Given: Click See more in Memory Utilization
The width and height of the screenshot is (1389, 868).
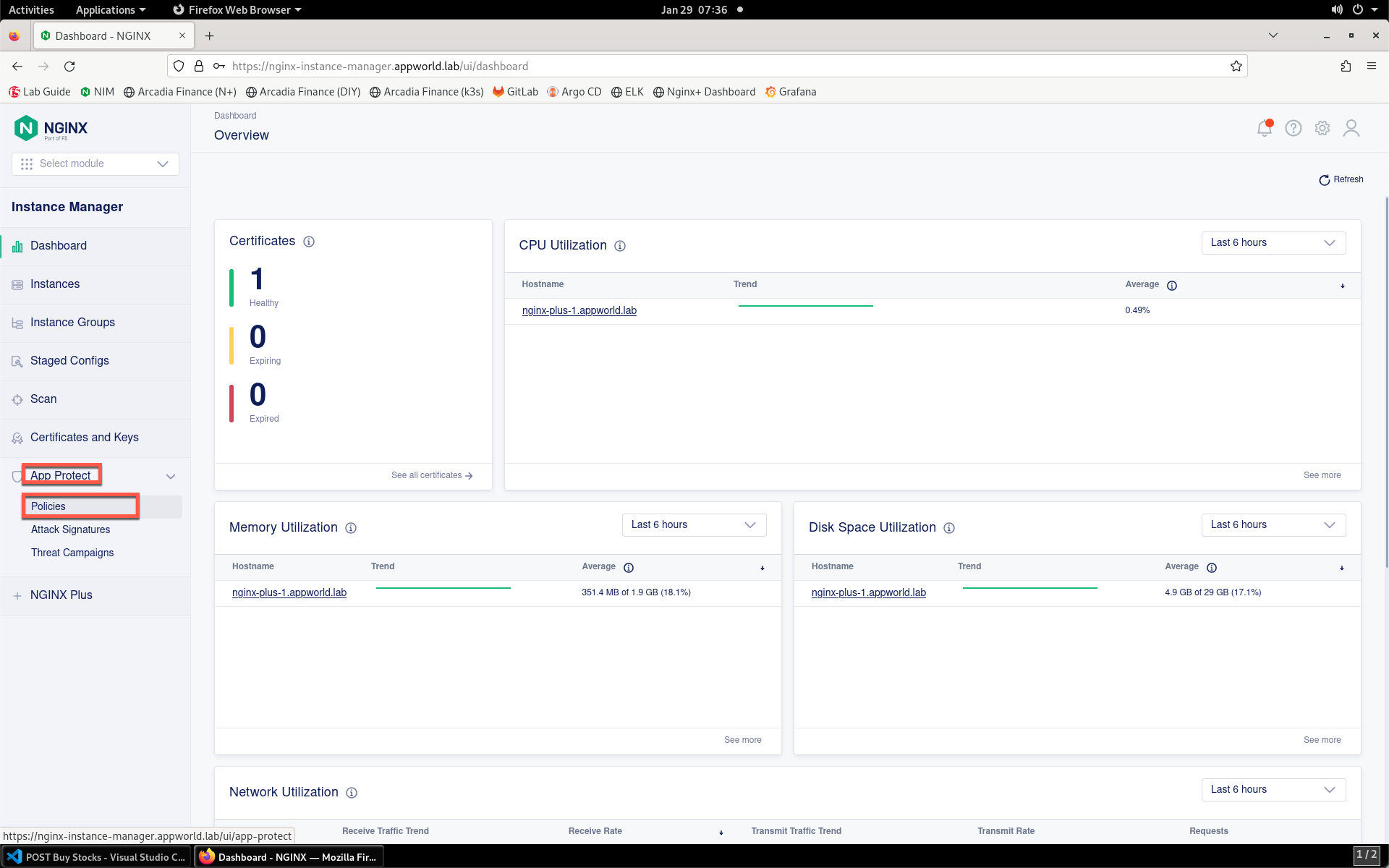Looking at the screenshot, I should (x=743, y=740).
